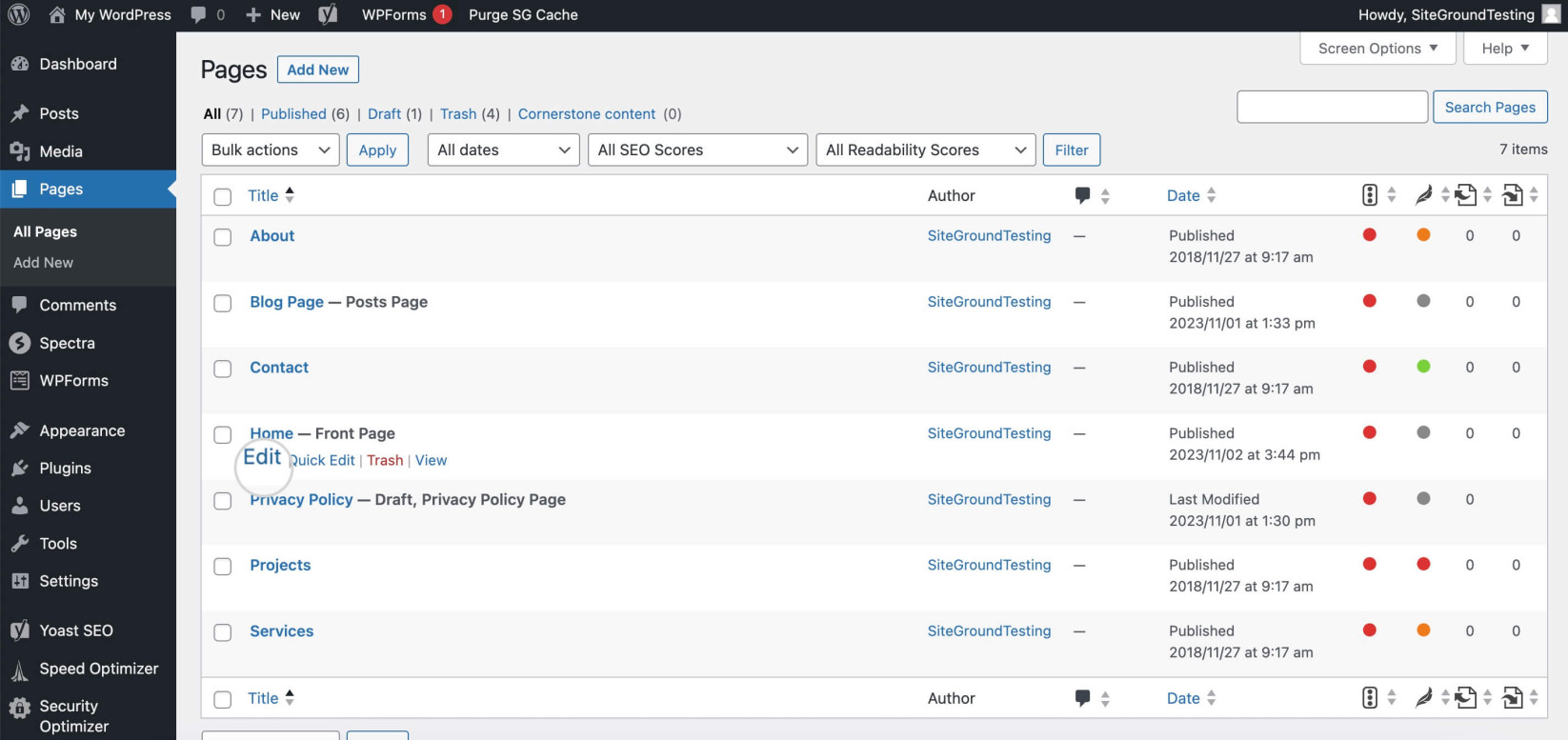
Task: Expand the Help panel
Action: (x=1505, y=49)
